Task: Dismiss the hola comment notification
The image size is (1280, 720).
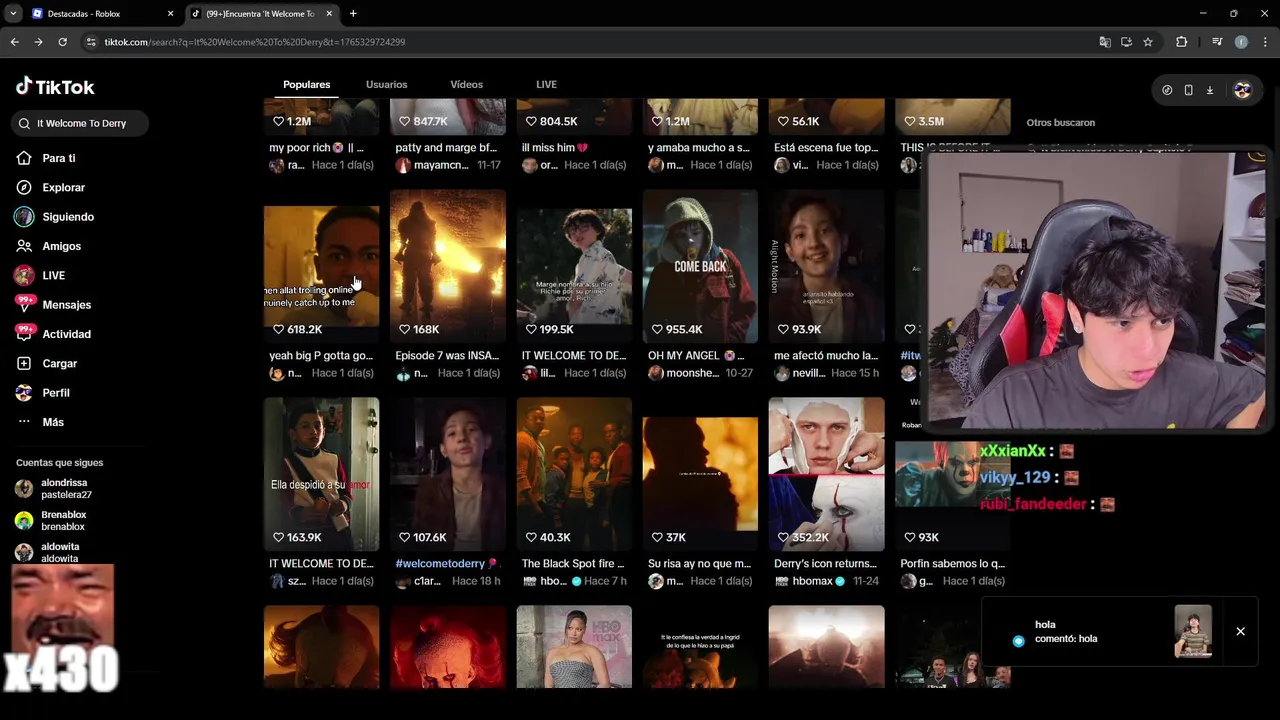Action: pos(1240,631)
